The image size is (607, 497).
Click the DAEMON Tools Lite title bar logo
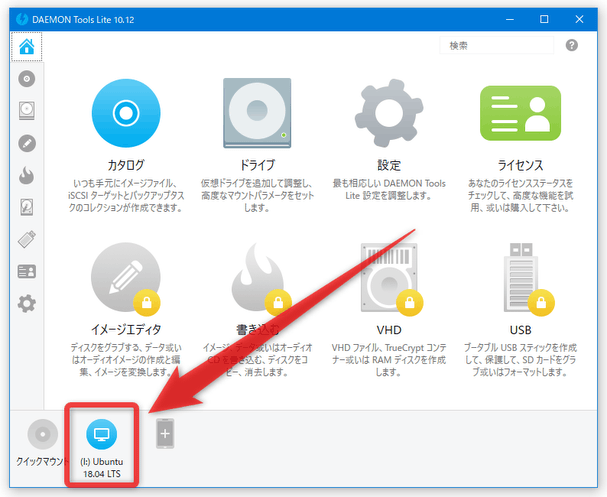[x=22, y=19]
